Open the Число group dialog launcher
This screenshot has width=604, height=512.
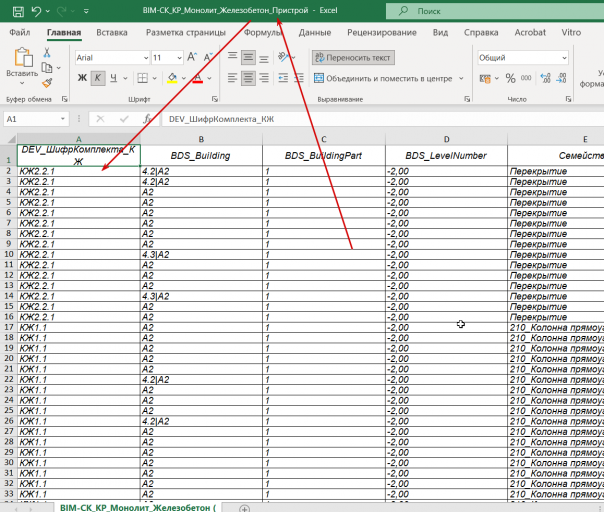point(569,99)
